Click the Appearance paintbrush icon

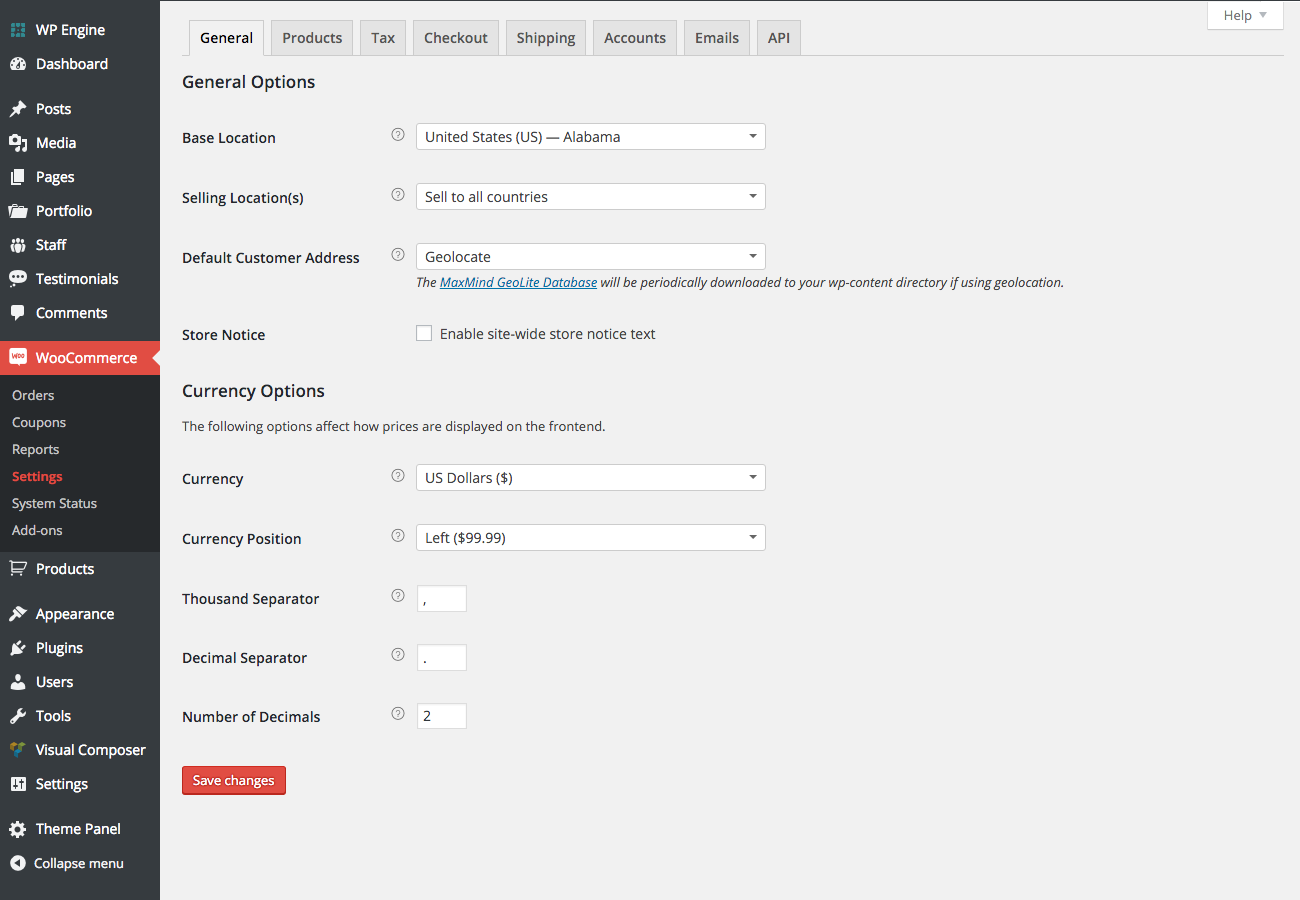click(x=18, y=614)
